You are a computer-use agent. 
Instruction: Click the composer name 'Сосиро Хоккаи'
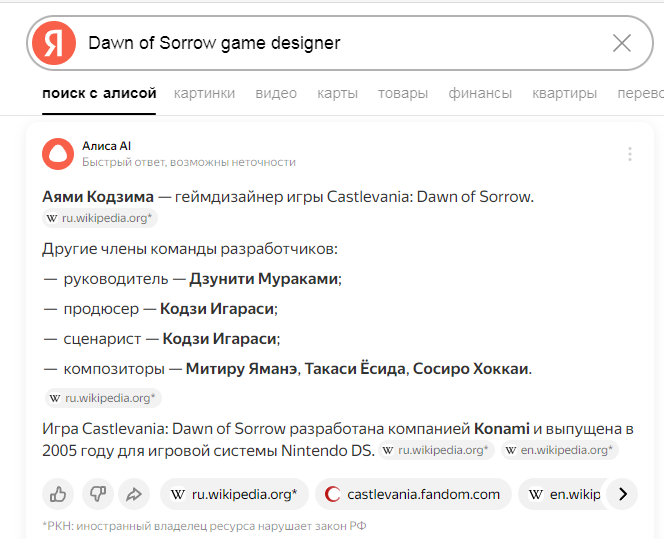pyautogui.click(x=470, y=369)
